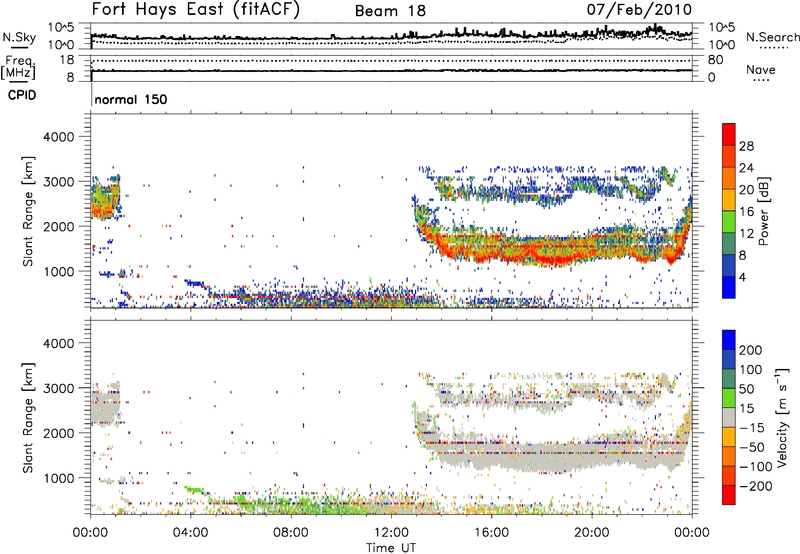800x554 pixels.
Task: Select the "16:00" time axis label
Action: pyautogui.click(x=491, y=533)
